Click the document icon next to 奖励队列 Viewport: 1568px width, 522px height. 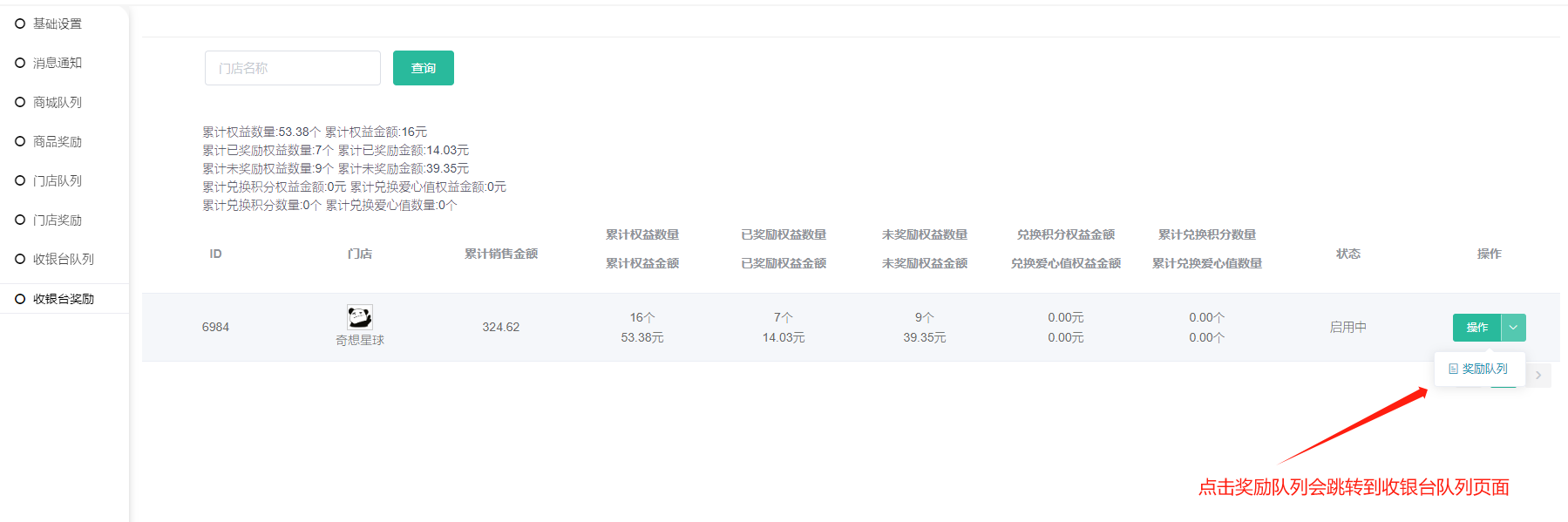pos(1453,369)
